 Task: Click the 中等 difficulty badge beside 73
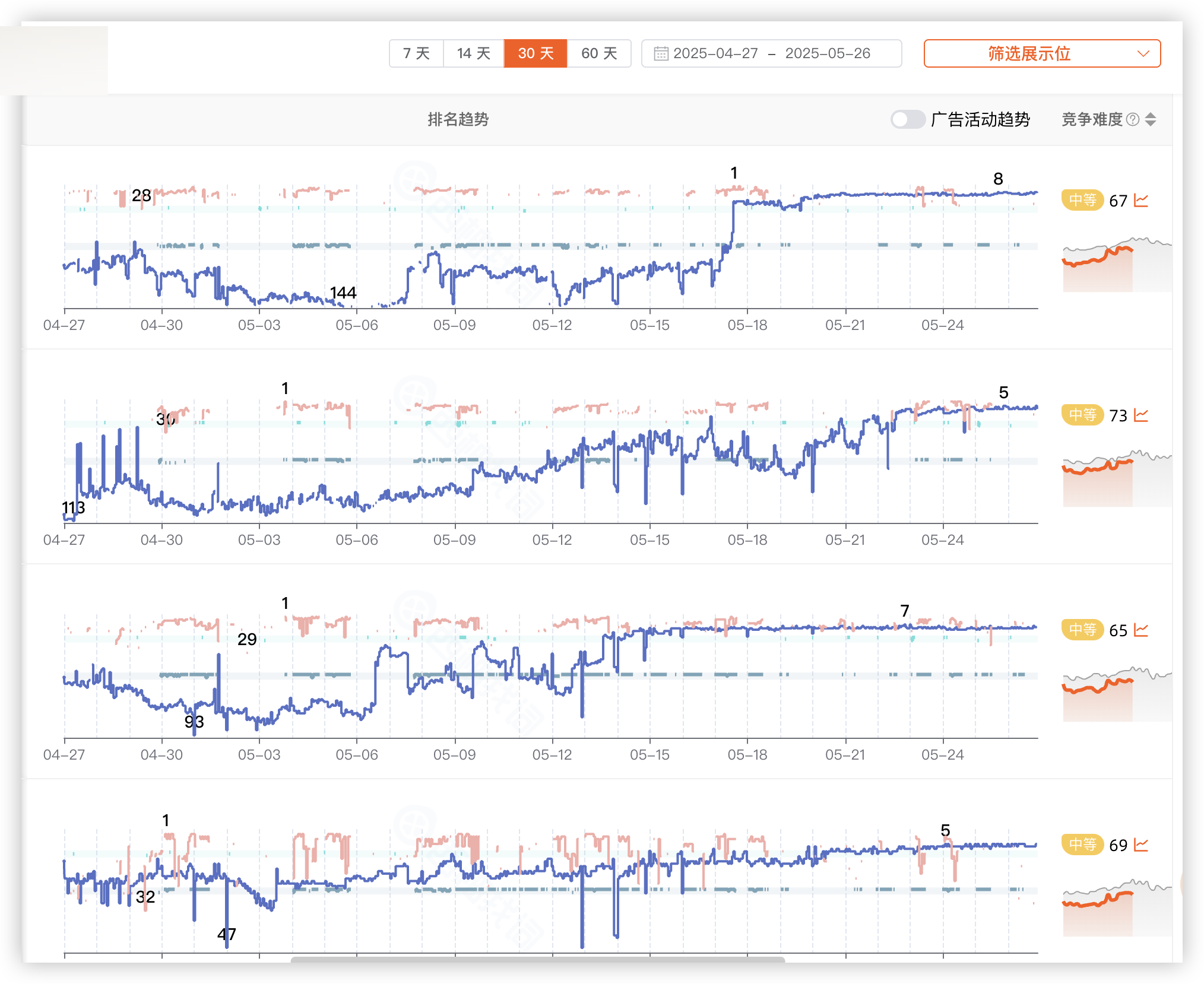click(x=1082, y=415)
